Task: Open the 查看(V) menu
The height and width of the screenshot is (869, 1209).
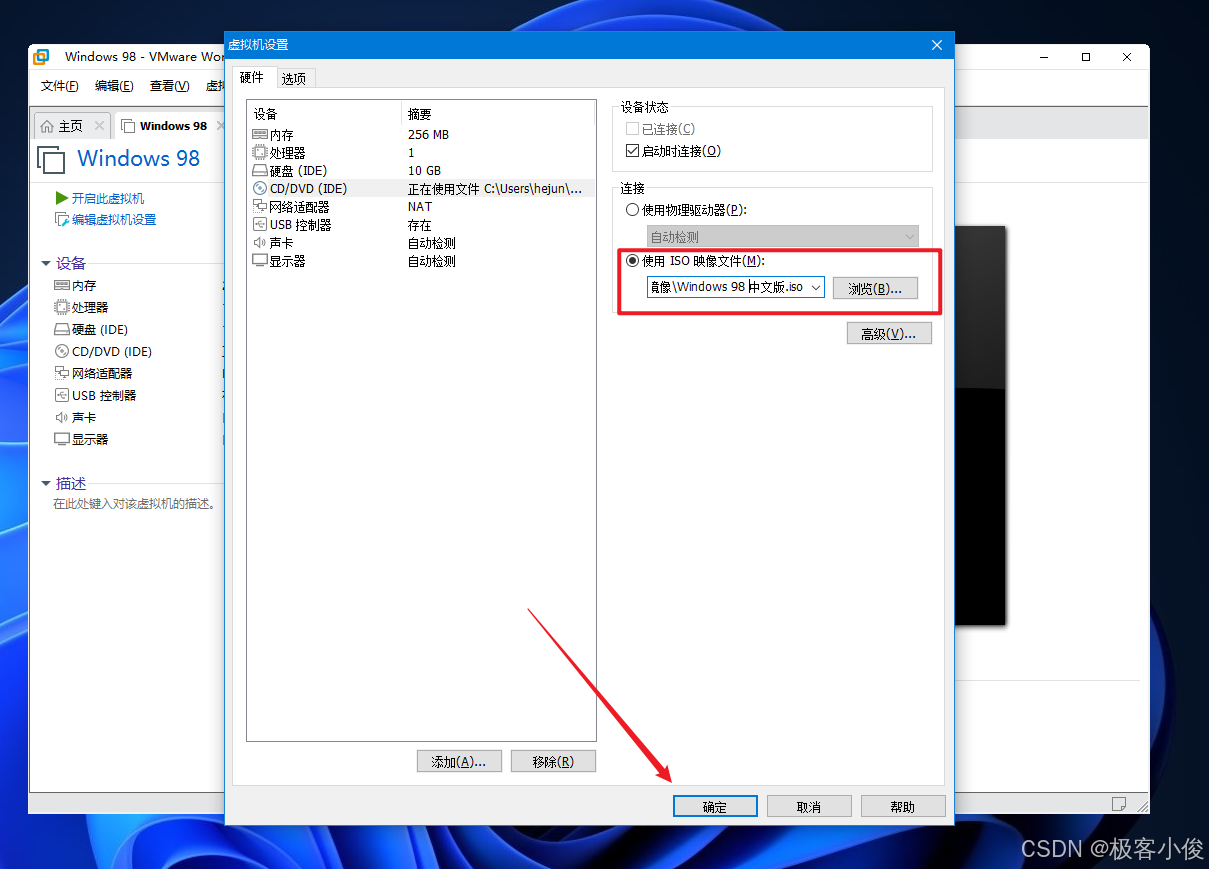Action: point(169,86)
